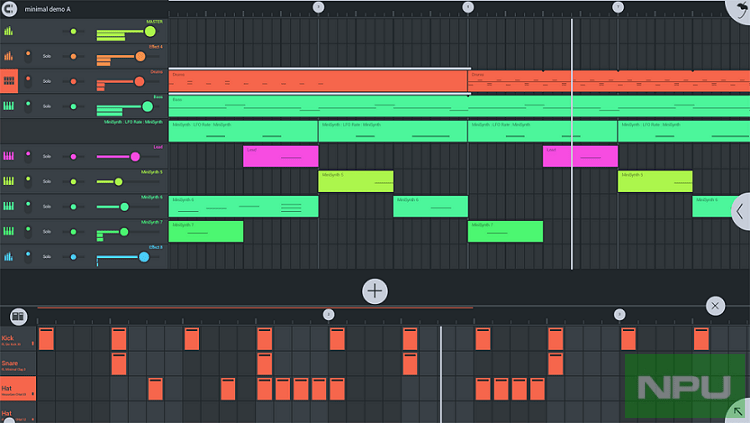
Task: Click the Bass track pan knob
Action: point(73,106)
